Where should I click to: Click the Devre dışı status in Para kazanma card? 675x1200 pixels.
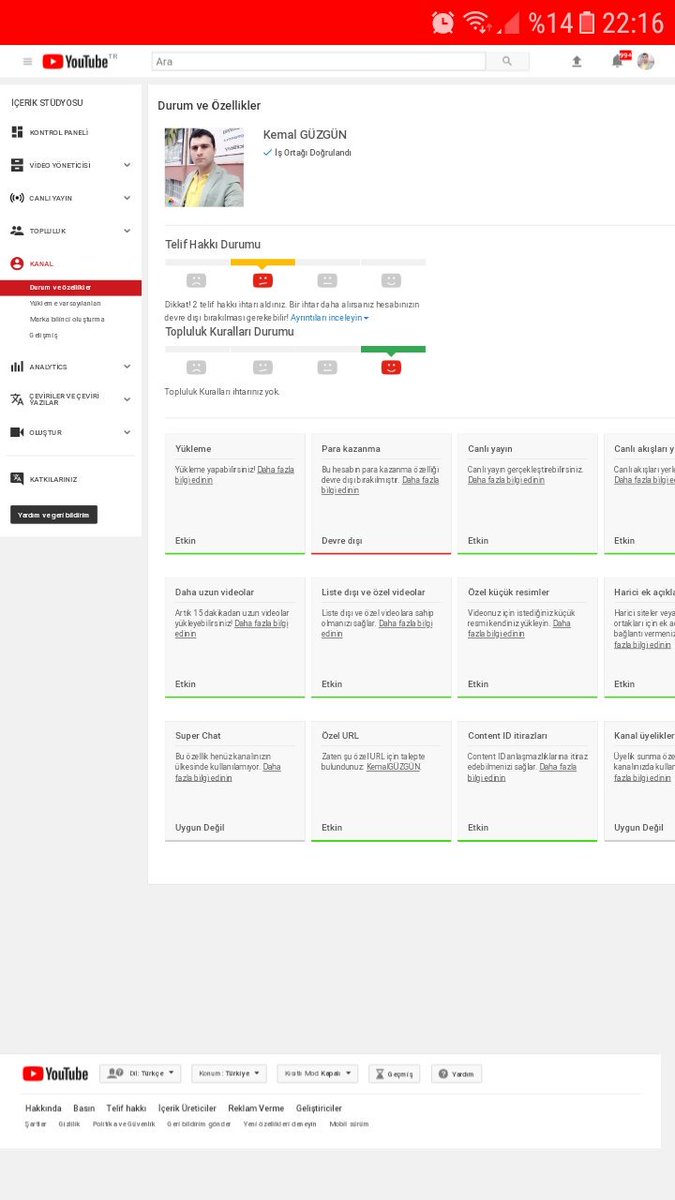342,541
